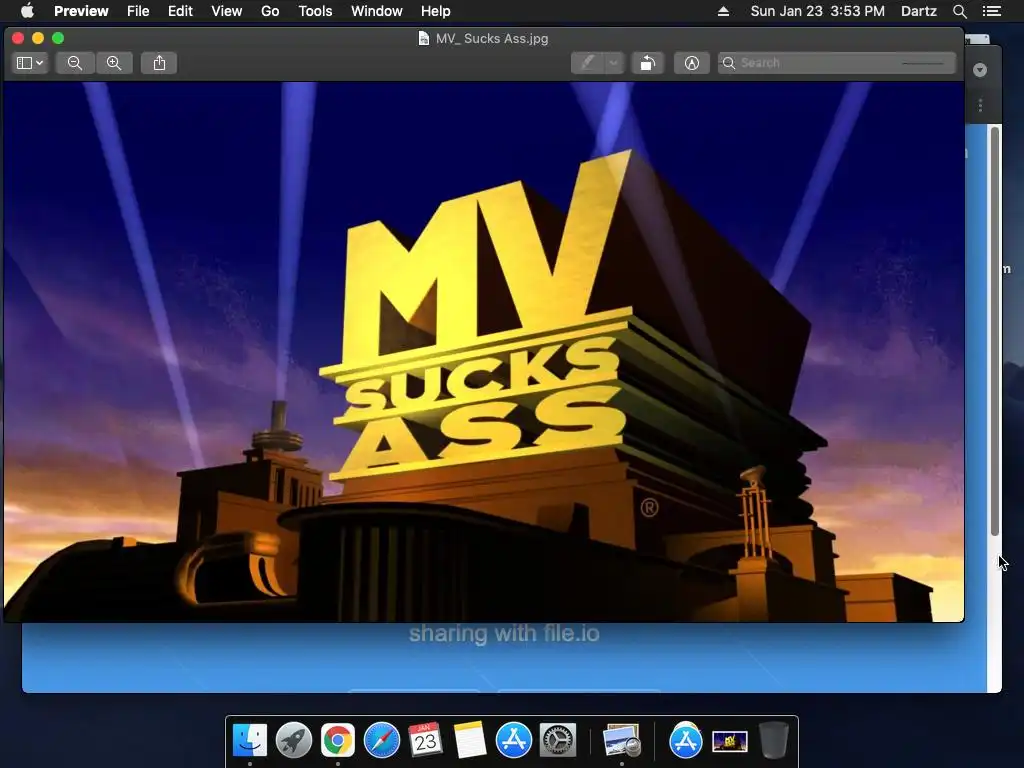Open the Preview app icon in Dock
The image size is (1024, 768).
click(x=621, y=741)
